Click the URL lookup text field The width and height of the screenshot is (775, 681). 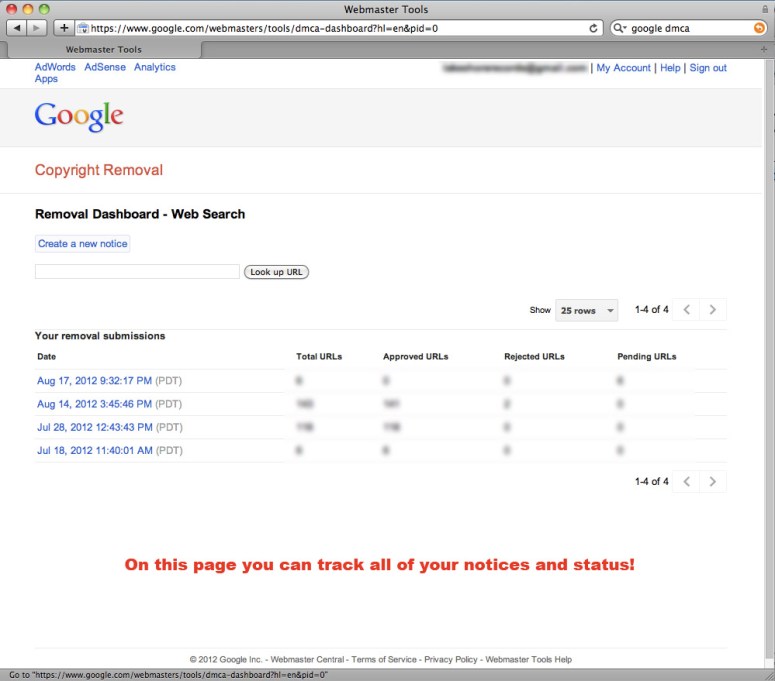tap(137, 271)
